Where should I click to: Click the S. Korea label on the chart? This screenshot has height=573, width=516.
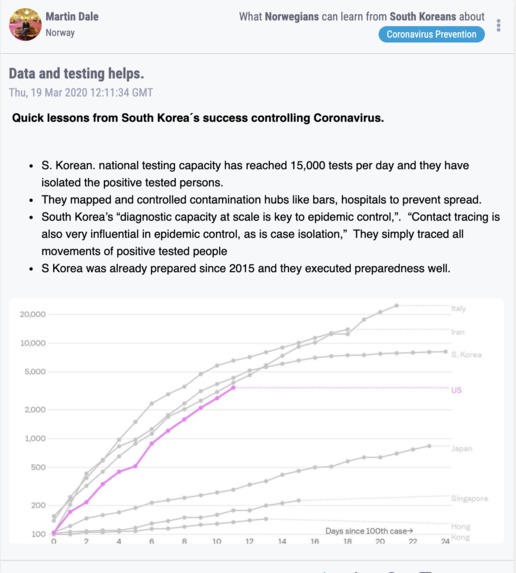tap(466, 354)
